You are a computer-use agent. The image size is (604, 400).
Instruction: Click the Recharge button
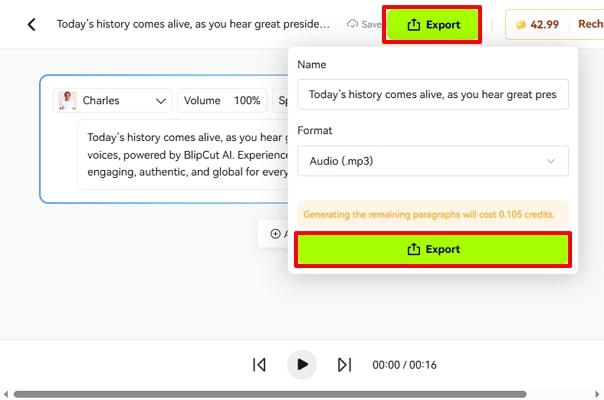[591, 24]
